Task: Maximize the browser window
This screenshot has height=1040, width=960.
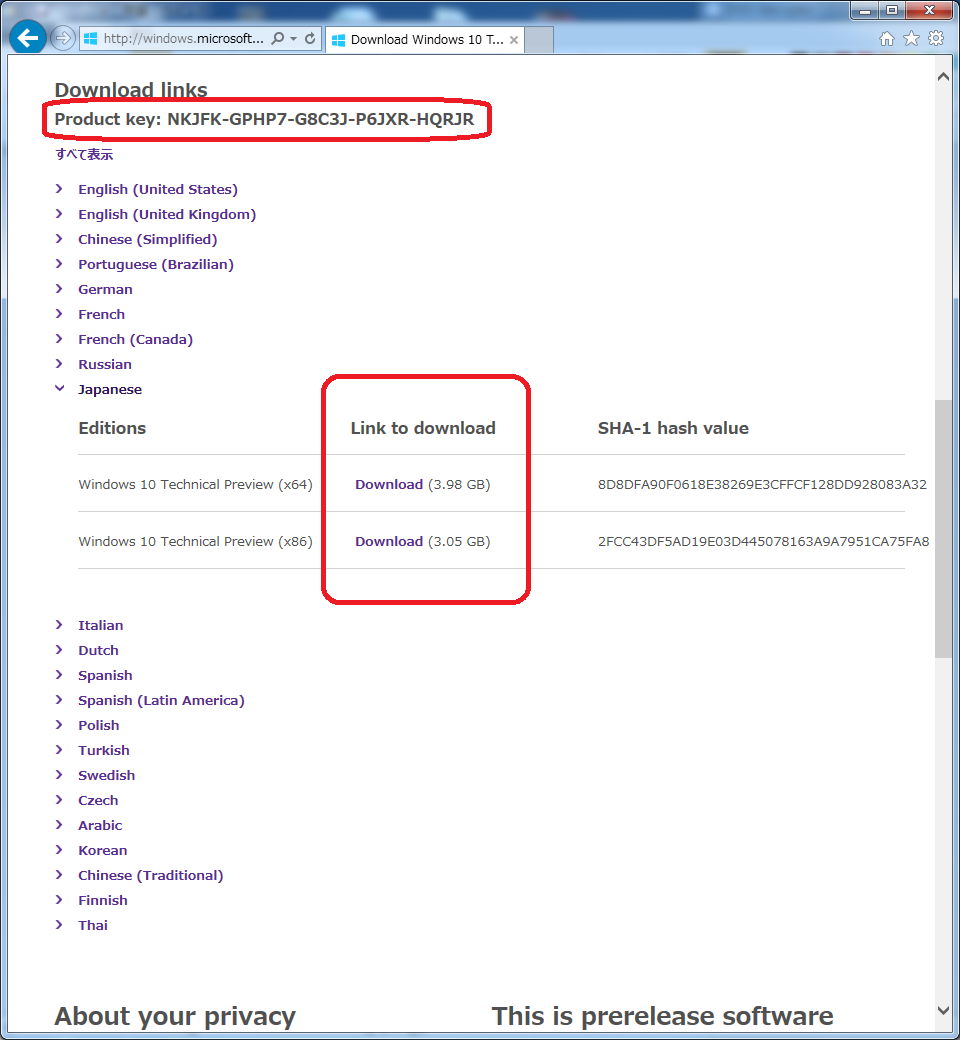Action: click(892, 11)
